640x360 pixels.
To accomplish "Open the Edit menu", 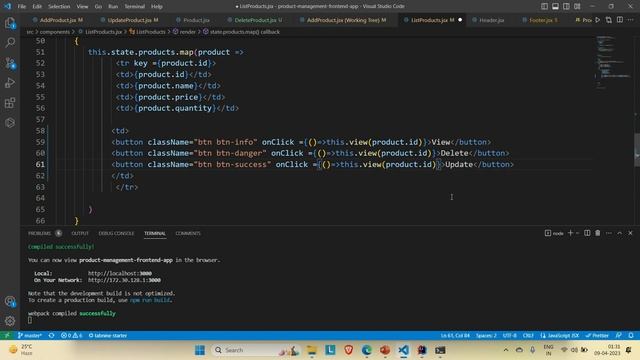I will (x=37, y=7).
